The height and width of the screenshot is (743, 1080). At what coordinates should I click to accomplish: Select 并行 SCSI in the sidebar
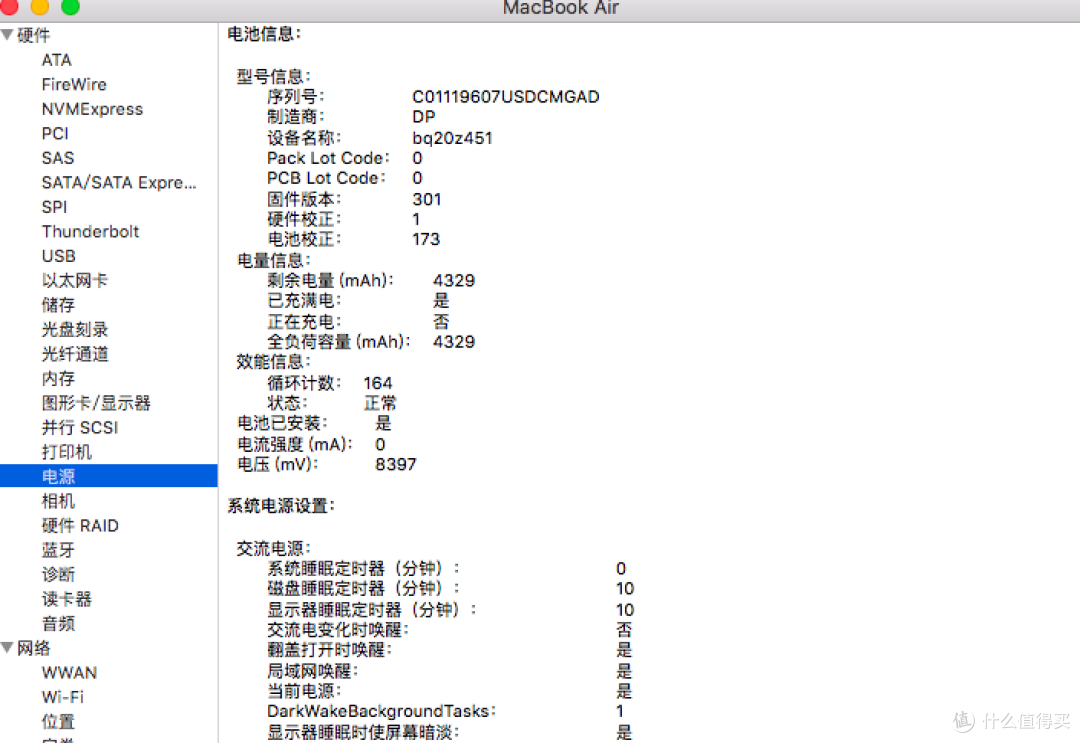point(80,428)
